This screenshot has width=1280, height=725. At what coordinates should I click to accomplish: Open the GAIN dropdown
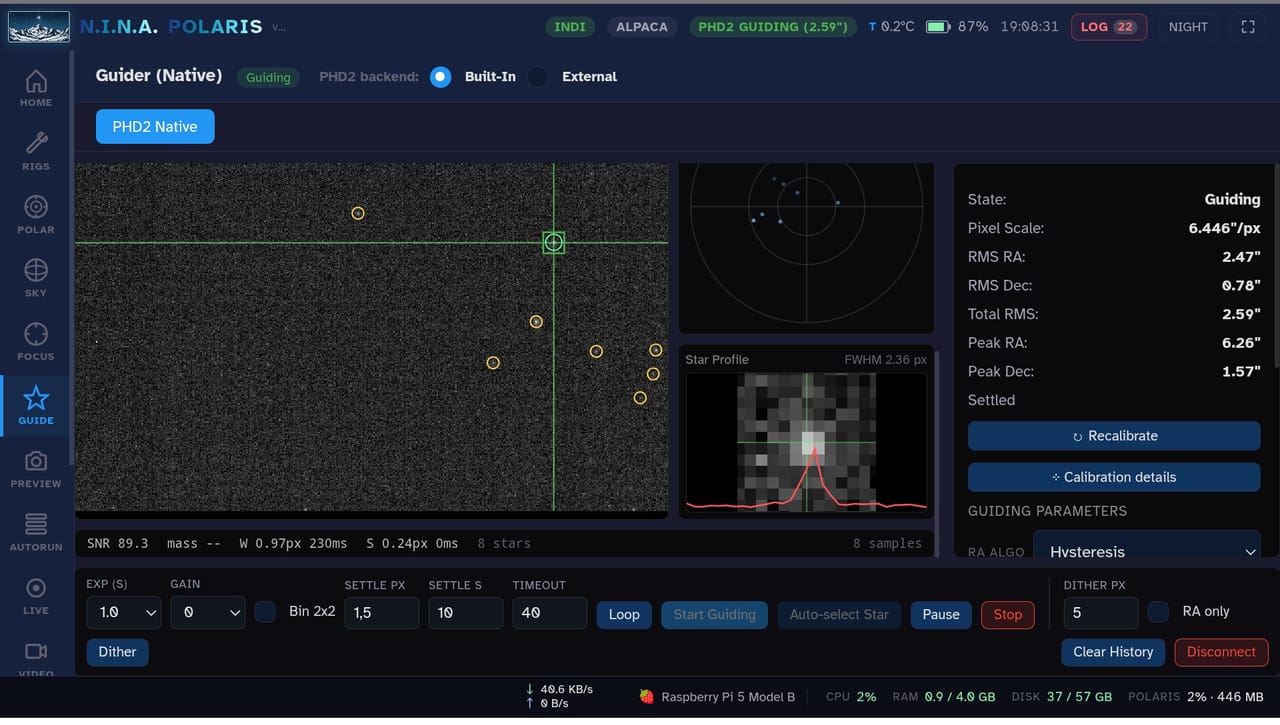[208, 612]
